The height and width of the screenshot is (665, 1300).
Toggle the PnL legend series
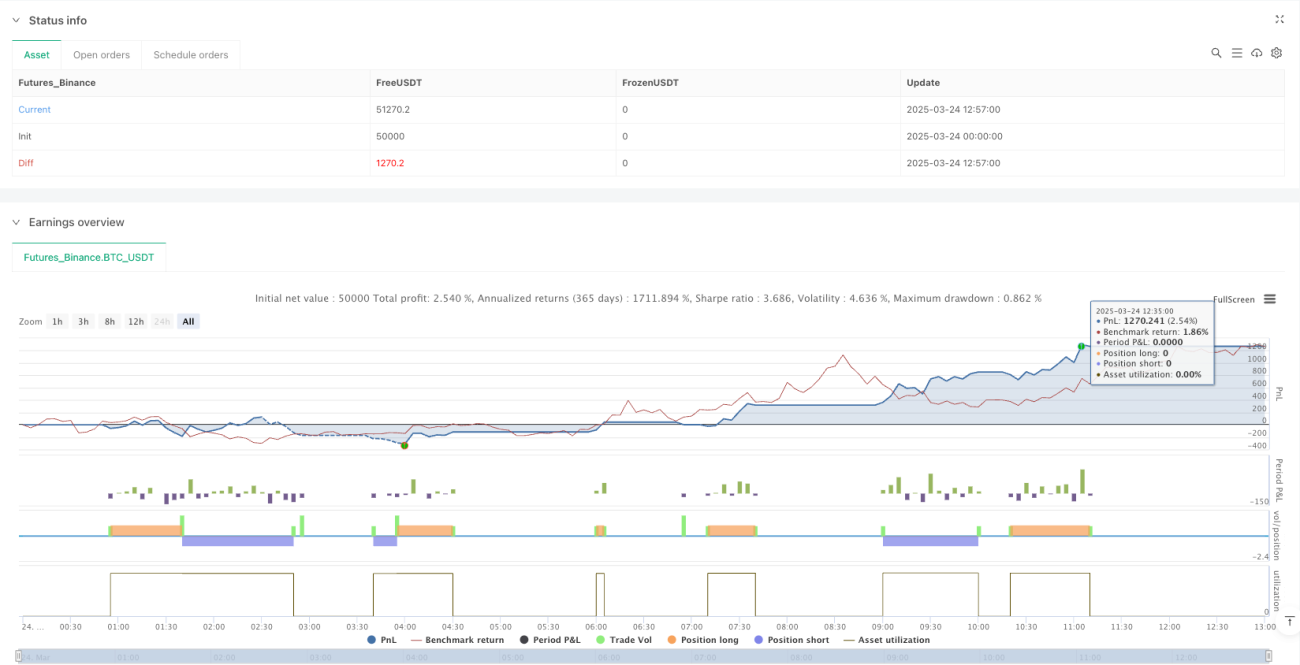(x=382, y=640)
